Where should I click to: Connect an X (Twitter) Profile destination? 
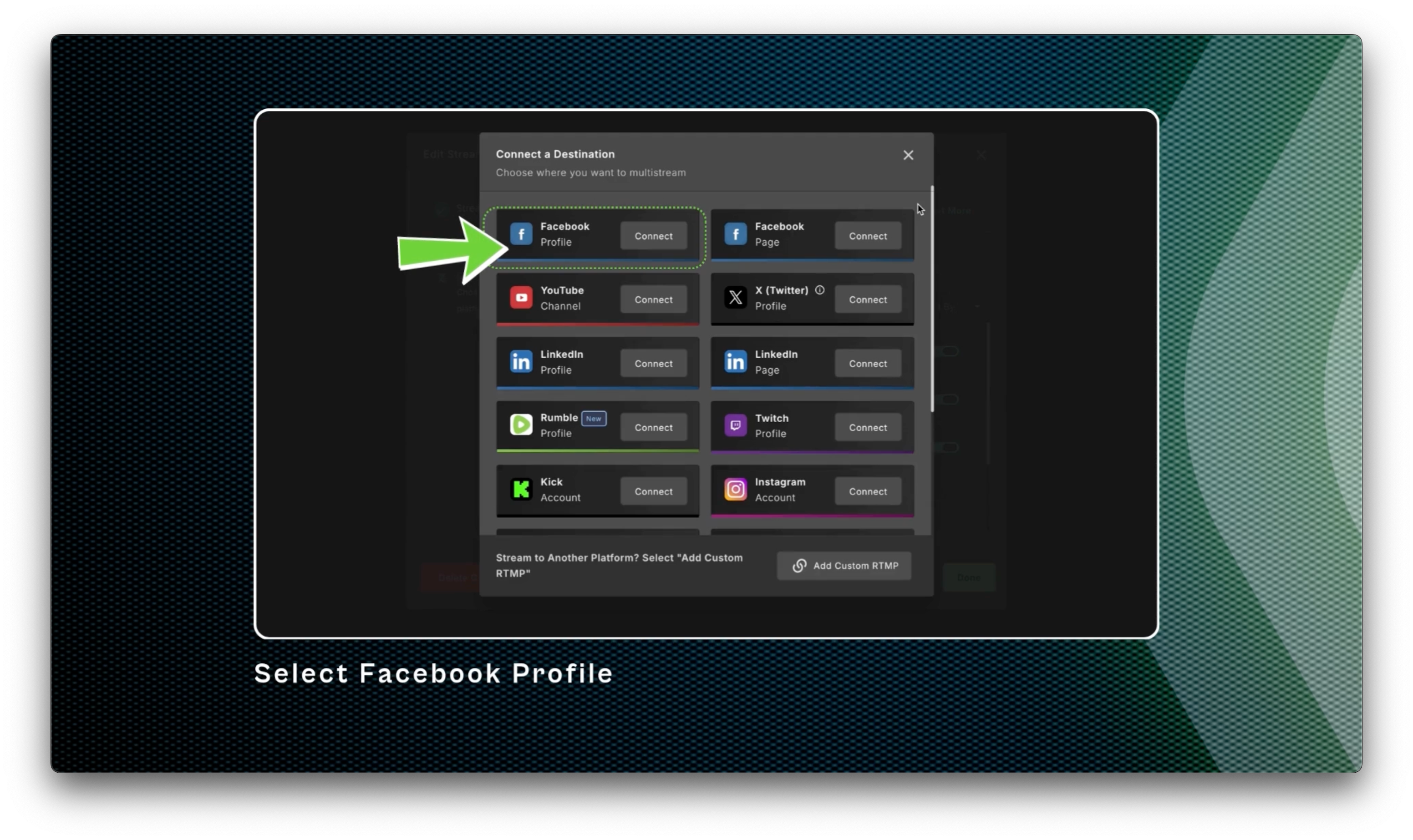(868, 300)
